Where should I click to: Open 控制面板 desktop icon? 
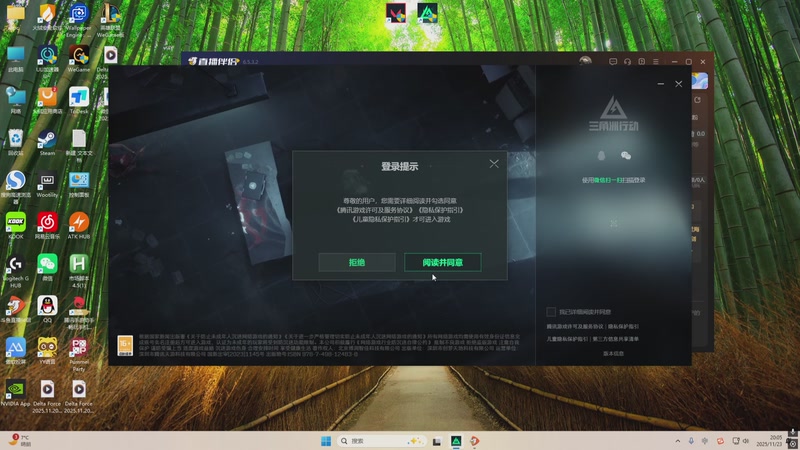(x=79, y=184)
